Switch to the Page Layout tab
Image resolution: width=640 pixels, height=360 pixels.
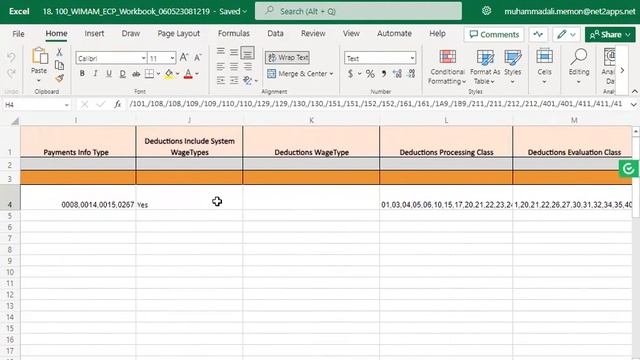click(179, 34)
